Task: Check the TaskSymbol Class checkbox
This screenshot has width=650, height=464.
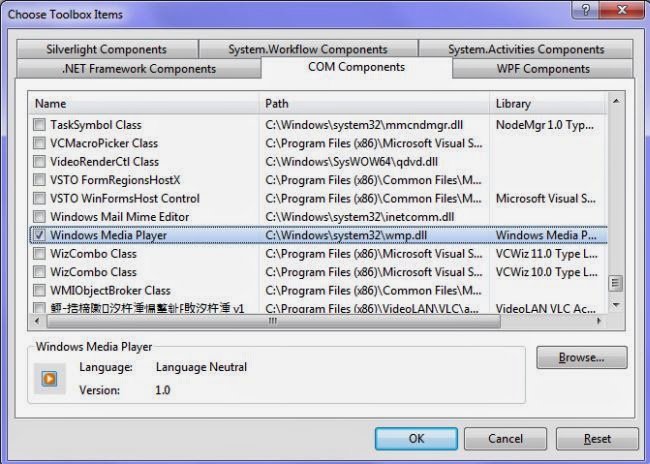Action: click(39, 124)
